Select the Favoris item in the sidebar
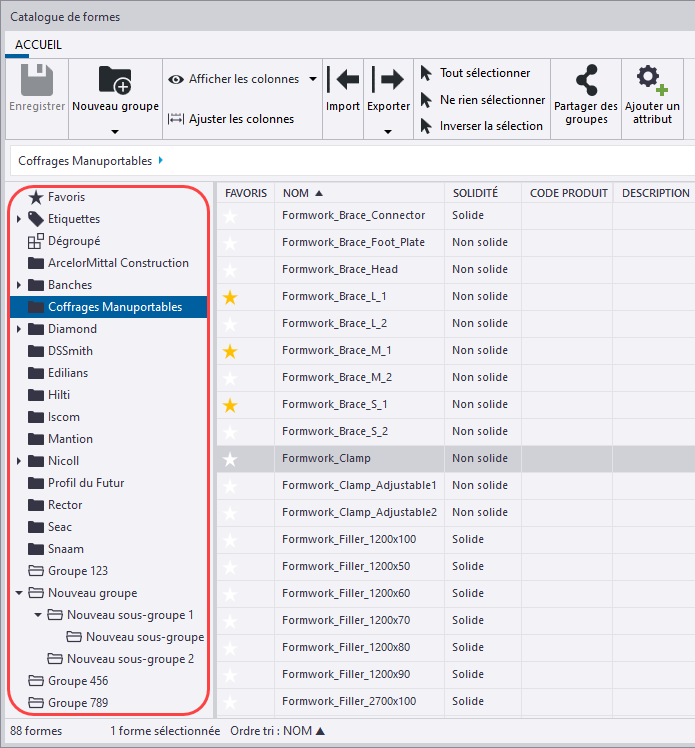Screen dimensions: 695x748 66,197
